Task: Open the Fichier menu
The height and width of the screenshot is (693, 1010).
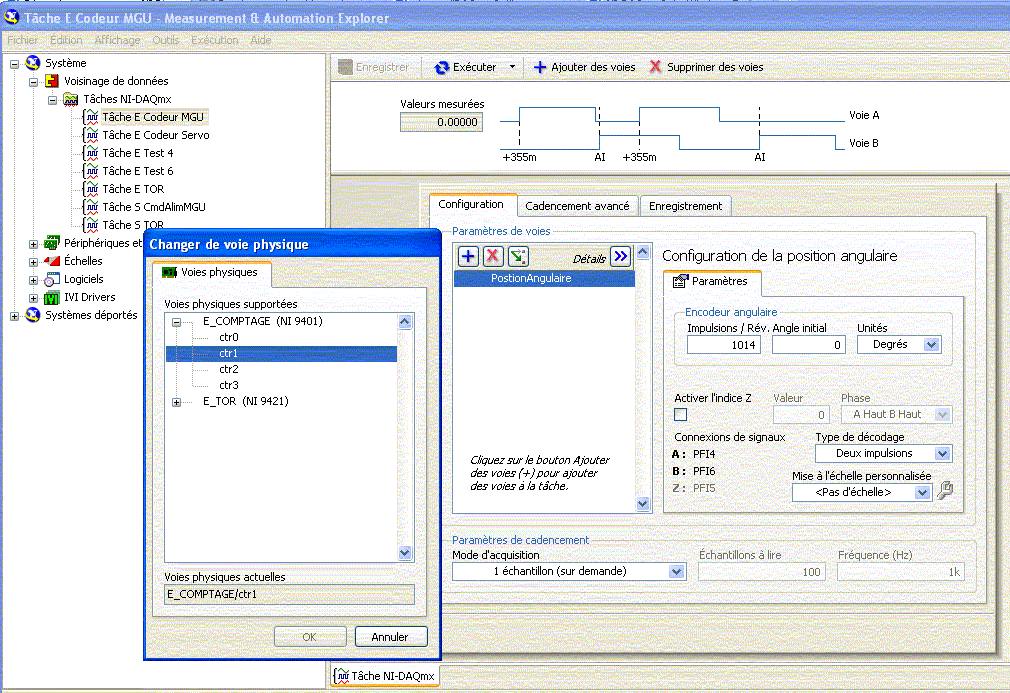Action: 23,40
